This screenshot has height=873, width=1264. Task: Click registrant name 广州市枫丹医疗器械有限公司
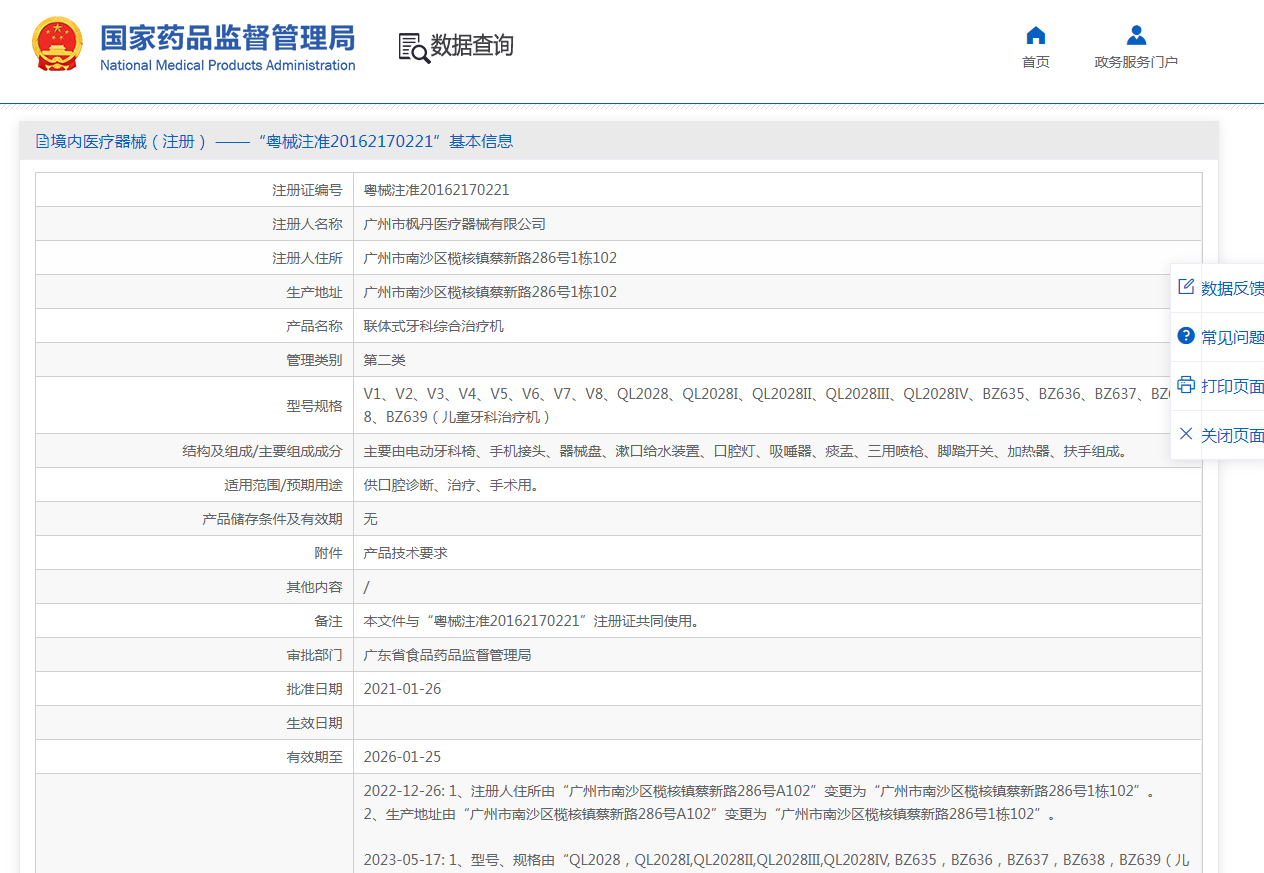coord(454,224)
